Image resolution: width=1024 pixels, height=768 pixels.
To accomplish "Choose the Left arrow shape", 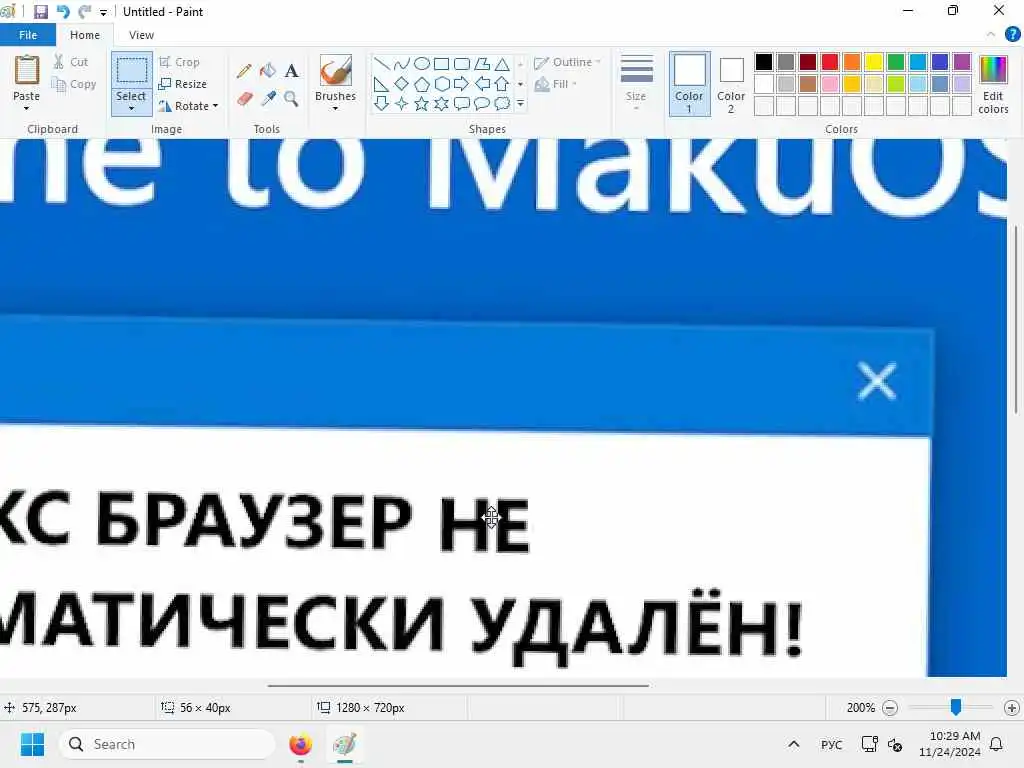I will point(482,84).
